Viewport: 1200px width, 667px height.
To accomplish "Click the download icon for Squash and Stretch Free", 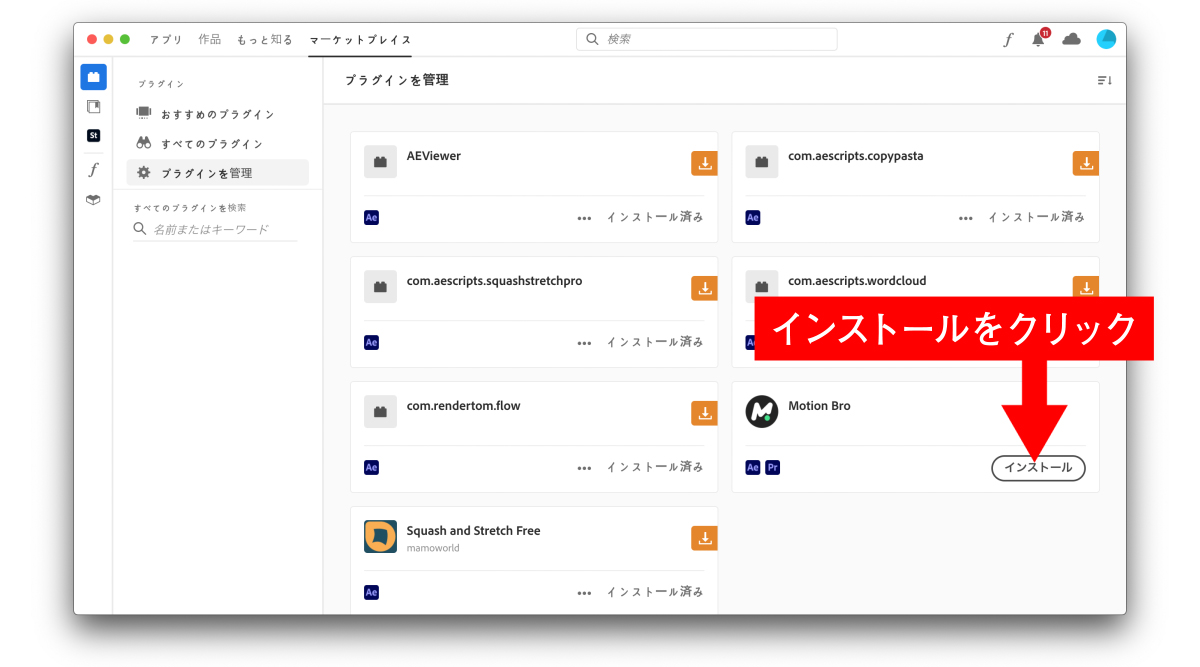I will [x=704, y=538].
